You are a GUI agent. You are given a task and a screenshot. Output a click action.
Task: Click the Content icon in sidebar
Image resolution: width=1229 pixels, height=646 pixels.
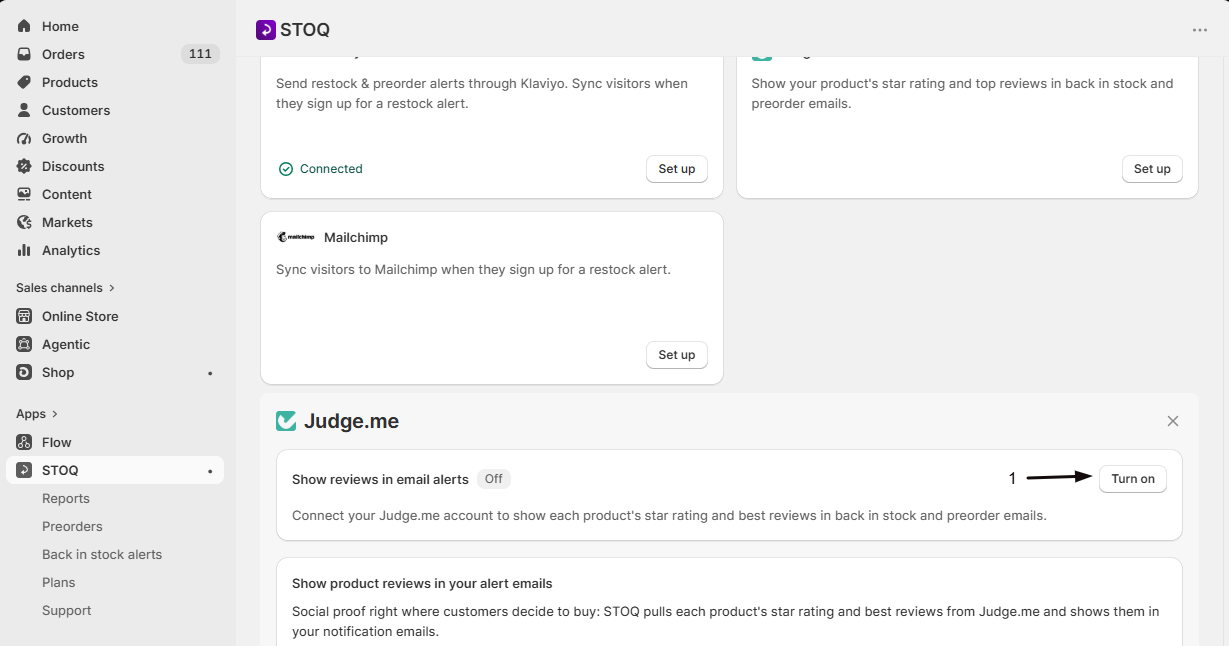click(24, 194)
